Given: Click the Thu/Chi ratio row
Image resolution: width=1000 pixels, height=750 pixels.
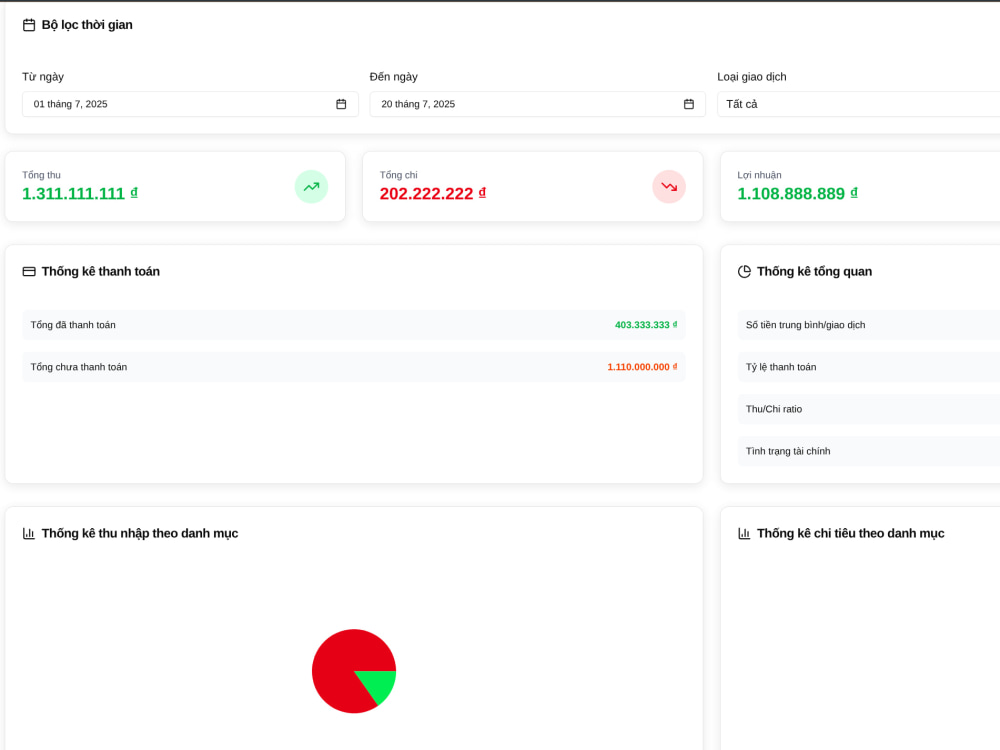Looking at the screenshot, I should click(x=869, y=409).
